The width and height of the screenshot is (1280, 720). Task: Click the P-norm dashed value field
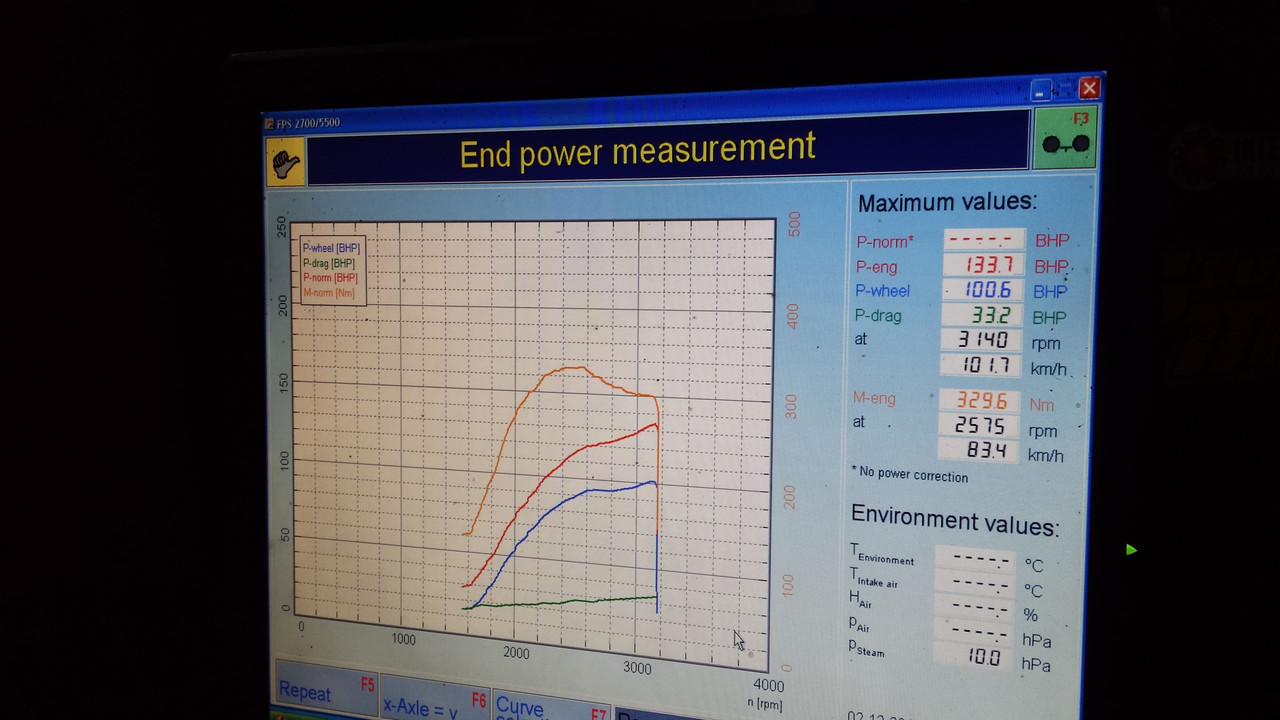coord(984,240)
